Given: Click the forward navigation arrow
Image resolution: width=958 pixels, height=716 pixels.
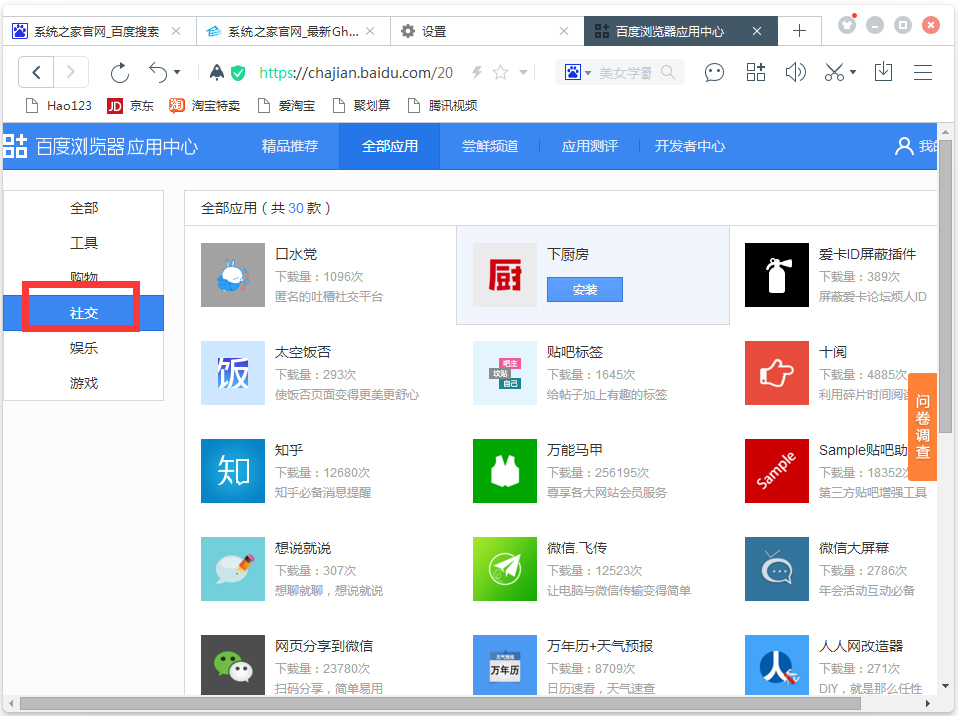Looking at the screenshot, I should (x=71, y=73).
